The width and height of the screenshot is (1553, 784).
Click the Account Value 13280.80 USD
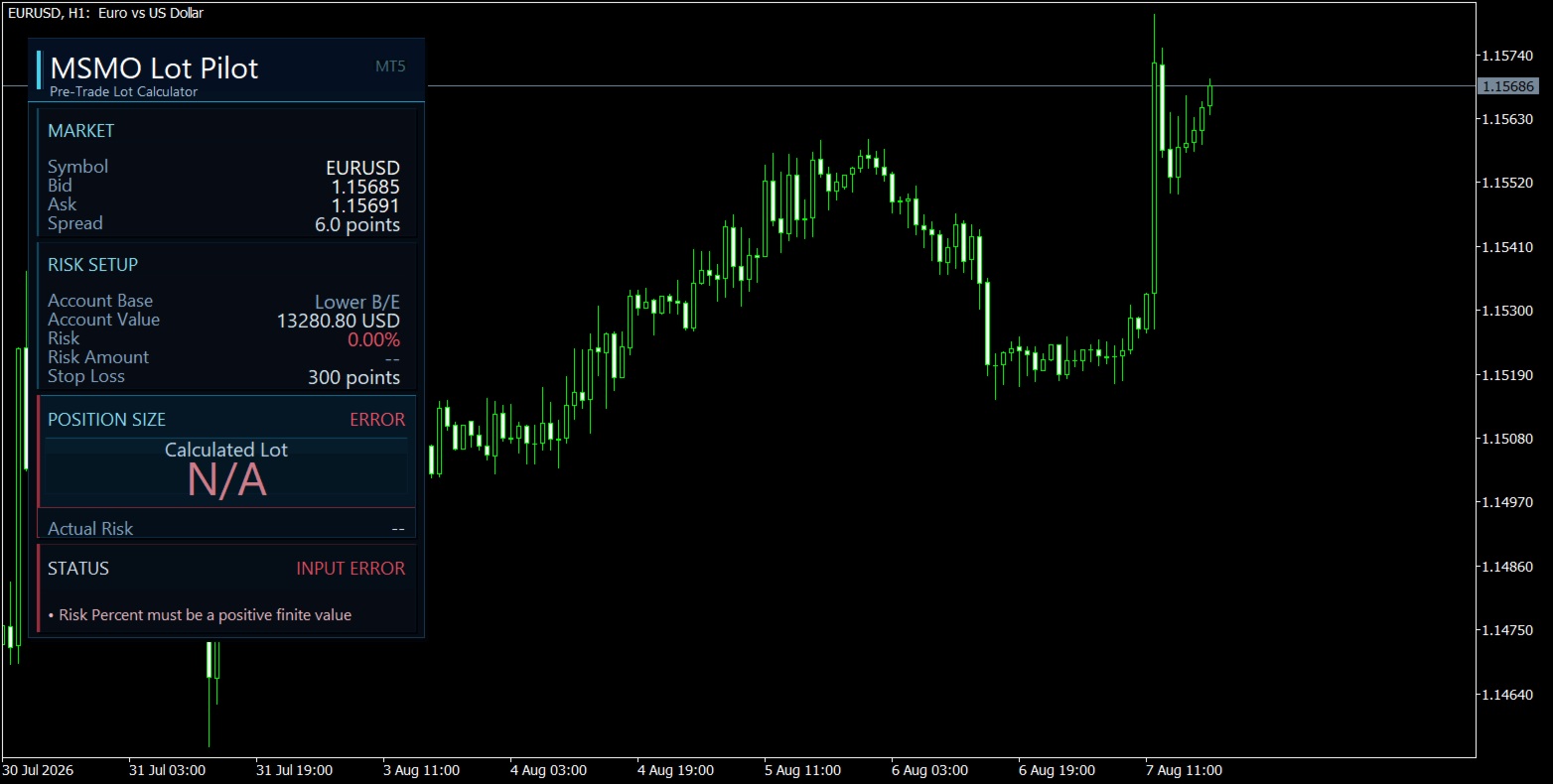click(x=339, y=321)
